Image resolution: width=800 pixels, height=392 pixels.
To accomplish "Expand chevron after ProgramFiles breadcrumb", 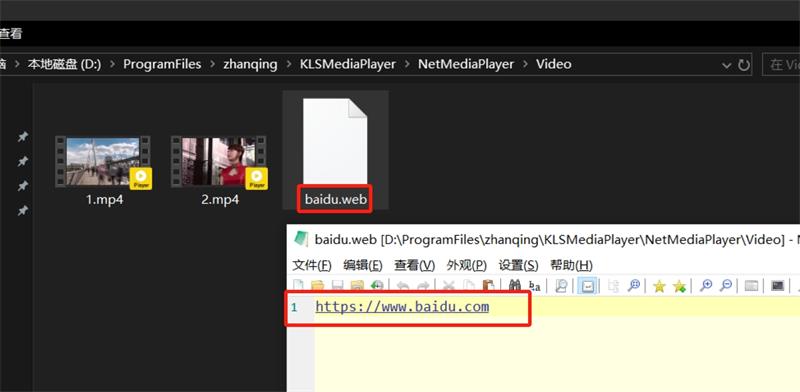I will pyautogui.click(x=212, y=65).
